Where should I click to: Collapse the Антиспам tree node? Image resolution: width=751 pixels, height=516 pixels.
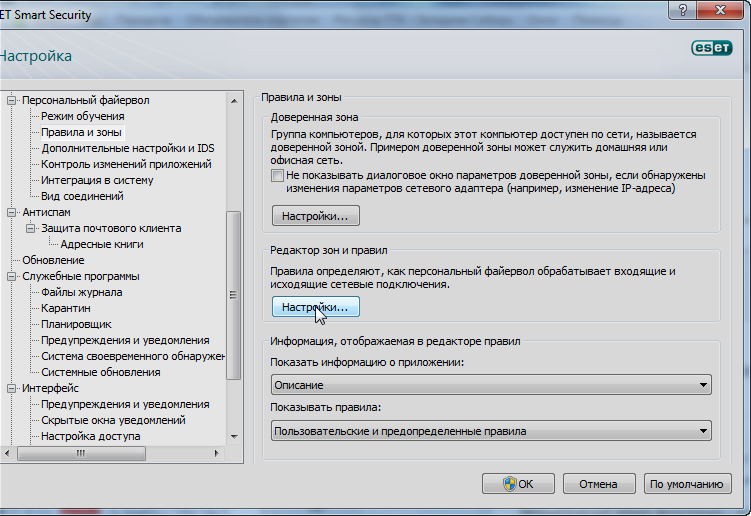click(11, 212)
